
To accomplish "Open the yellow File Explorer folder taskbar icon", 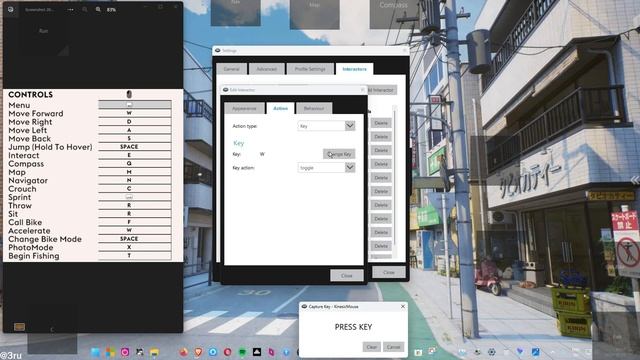I will click(x=154, y=352).
